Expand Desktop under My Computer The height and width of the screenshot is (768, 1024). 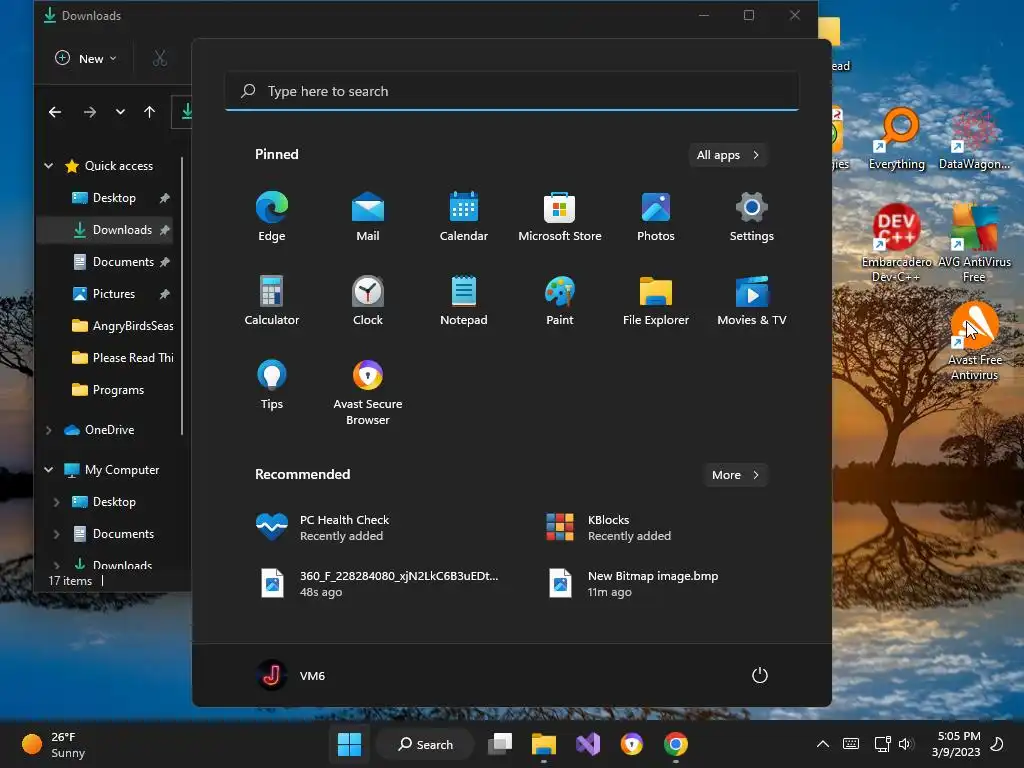click(57, 502)
